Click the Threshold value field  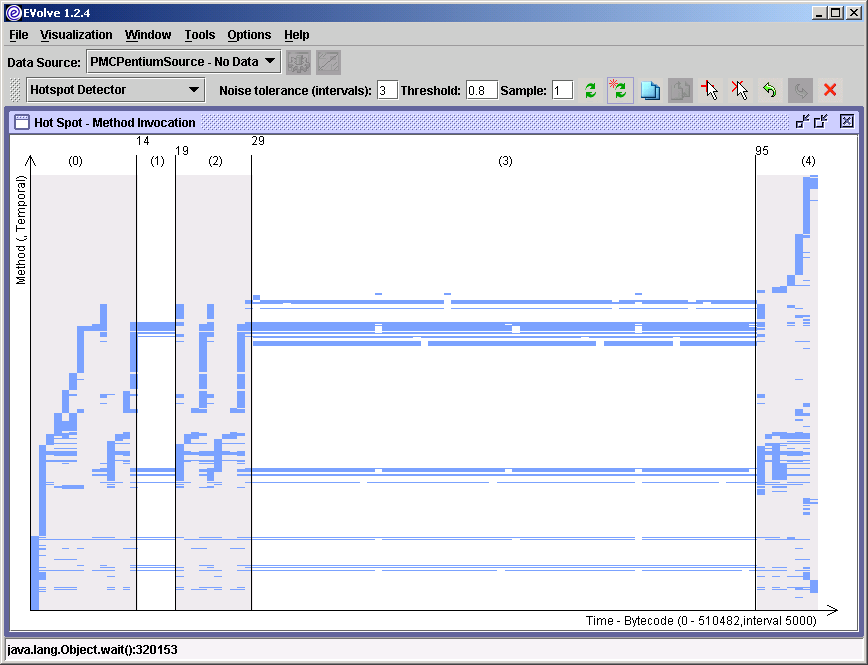point(481,90)
